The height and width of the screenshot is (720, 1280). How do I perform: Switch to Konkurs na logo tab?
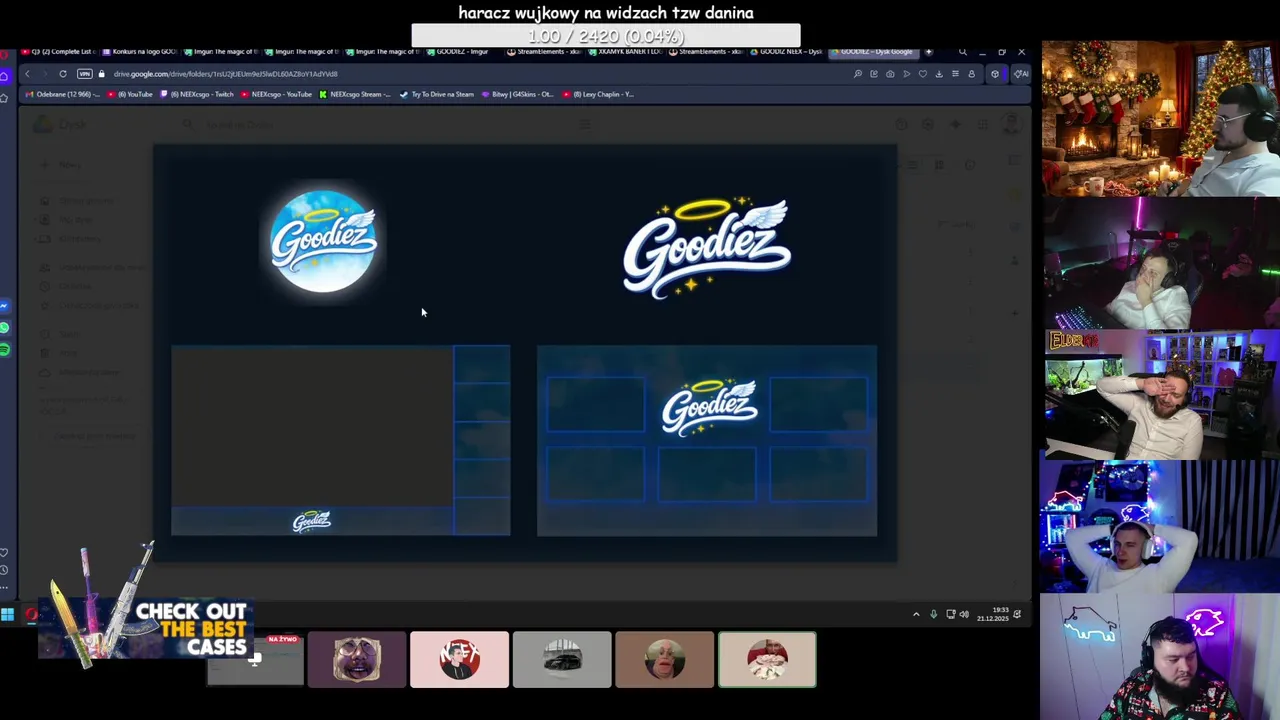coord(140,52)
